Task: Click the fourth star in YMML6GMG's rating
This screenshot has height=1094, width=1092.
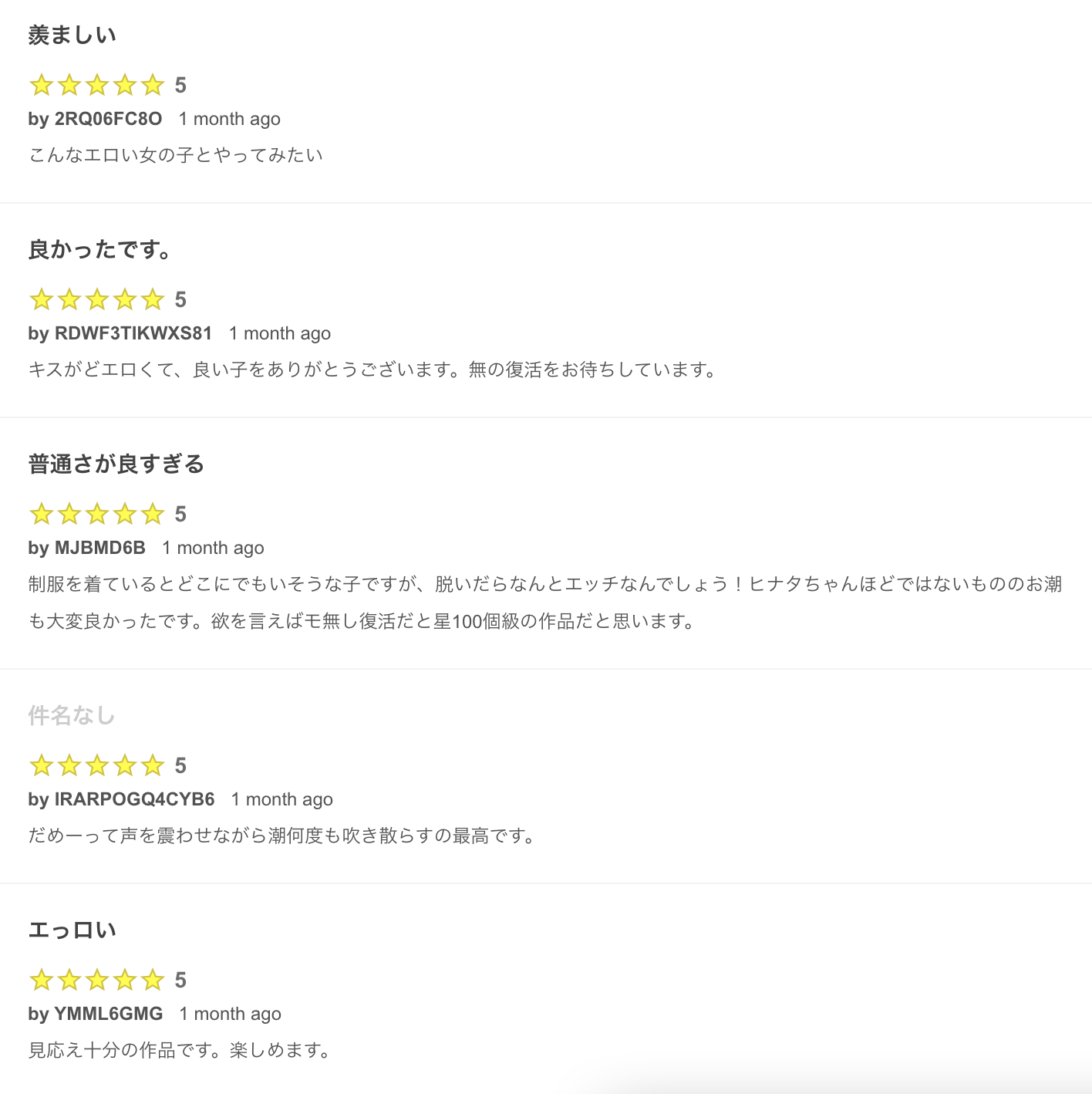Action: (x=125, y=980)
